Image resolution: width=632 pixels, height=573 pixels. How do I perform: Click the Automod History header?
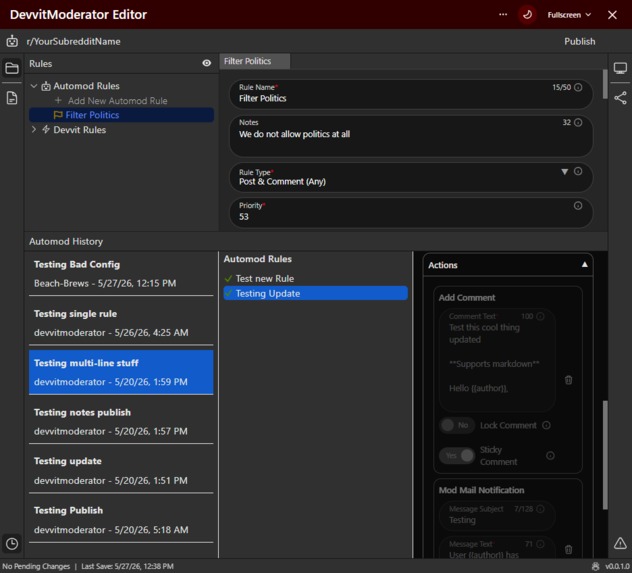coord(66,241)
